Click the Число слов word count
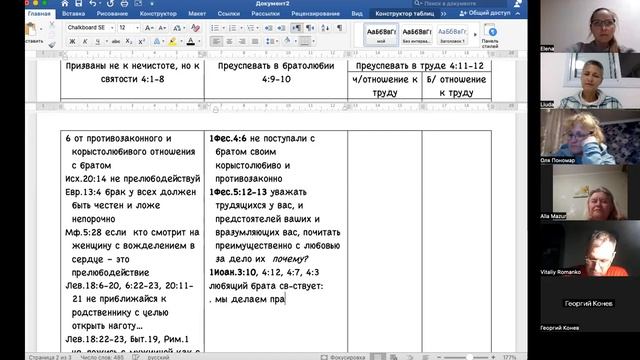Viewport: 640px width, 360px height. pyautogui.click(x=102, y=357)
